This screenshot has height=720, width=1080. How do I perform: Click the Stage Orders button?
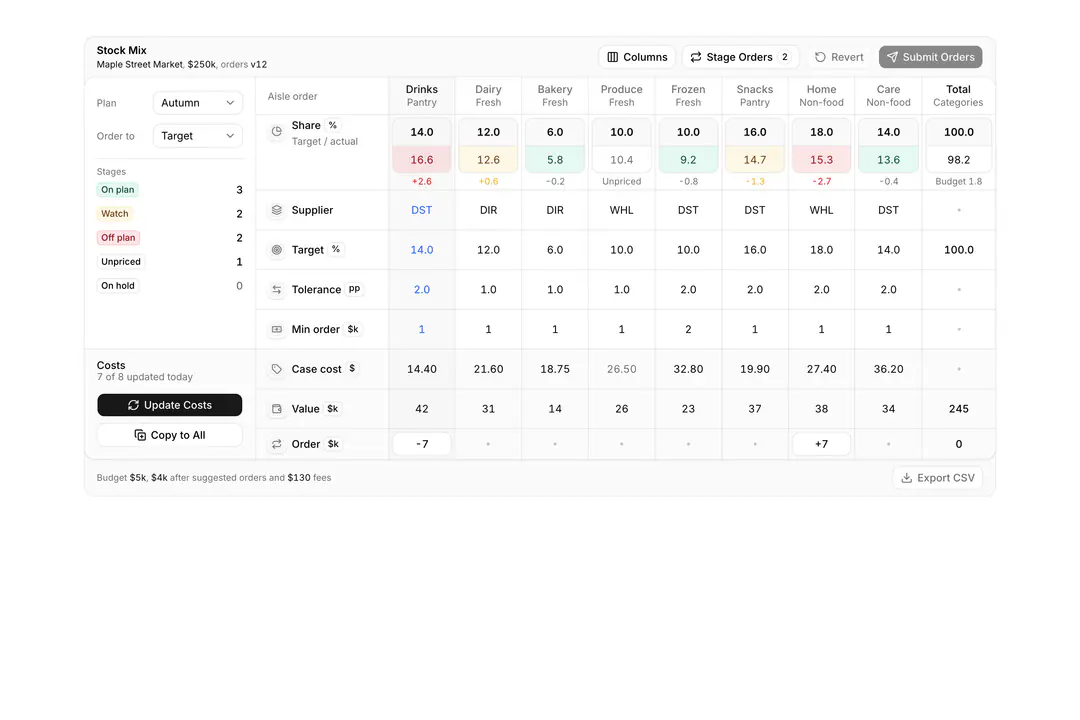[x=740, y=57]
